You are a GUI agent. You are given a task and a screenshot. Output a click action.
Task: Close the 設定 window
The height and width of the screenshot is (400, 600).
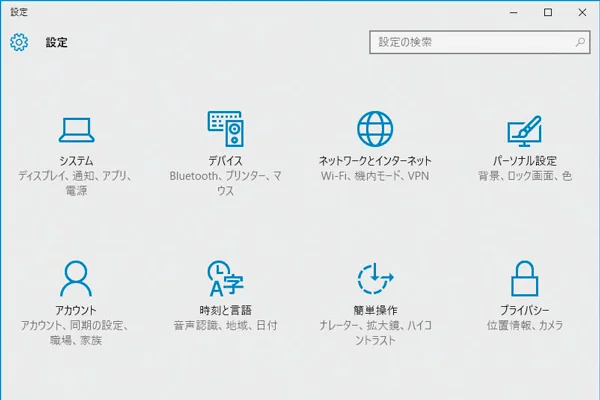(582, 13)
